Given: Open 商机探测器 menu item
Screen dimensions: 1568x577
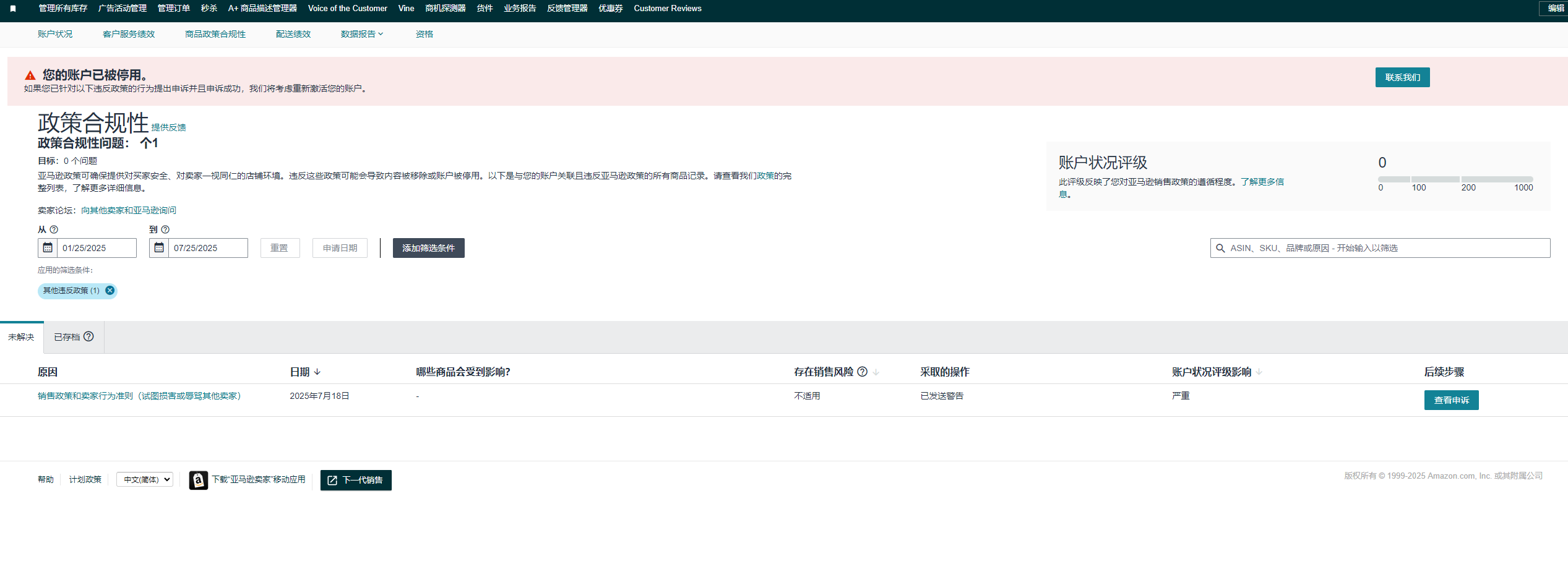Looking at the screenshot, I should [446, 9].
